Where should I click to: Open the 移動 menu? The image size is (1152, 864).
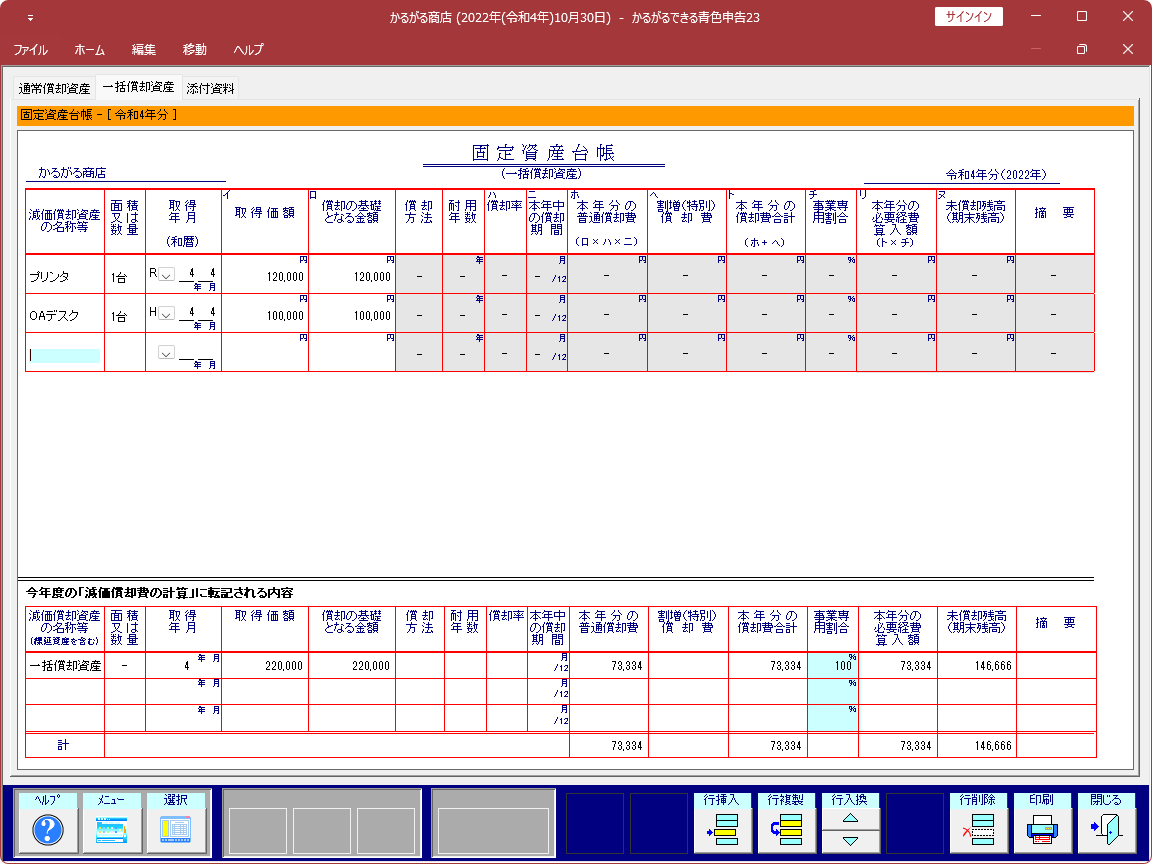(x=195, y=50)
